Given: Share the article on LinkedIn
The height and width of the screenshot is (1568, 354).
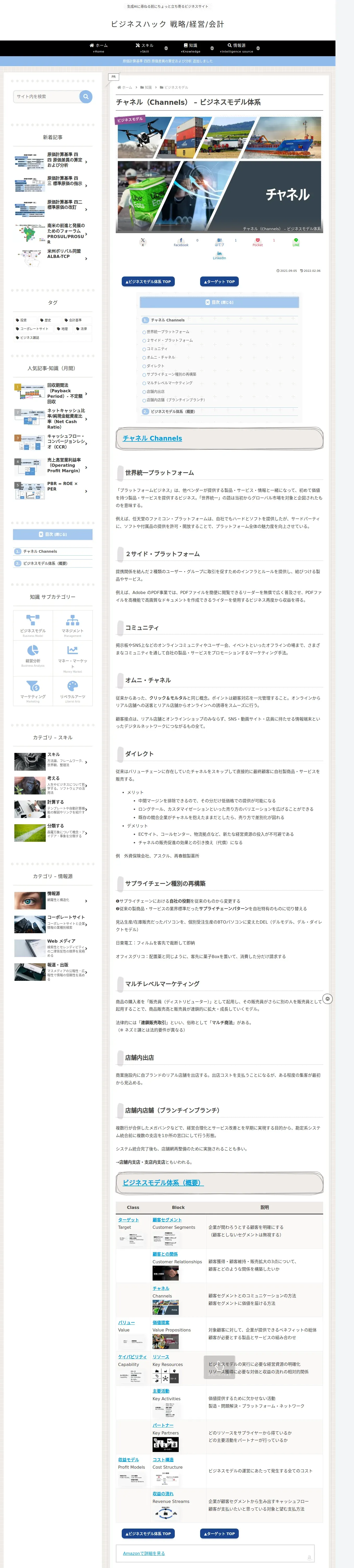Looking at the screenshot, I should pyautogui.click(x=219, y=256).
